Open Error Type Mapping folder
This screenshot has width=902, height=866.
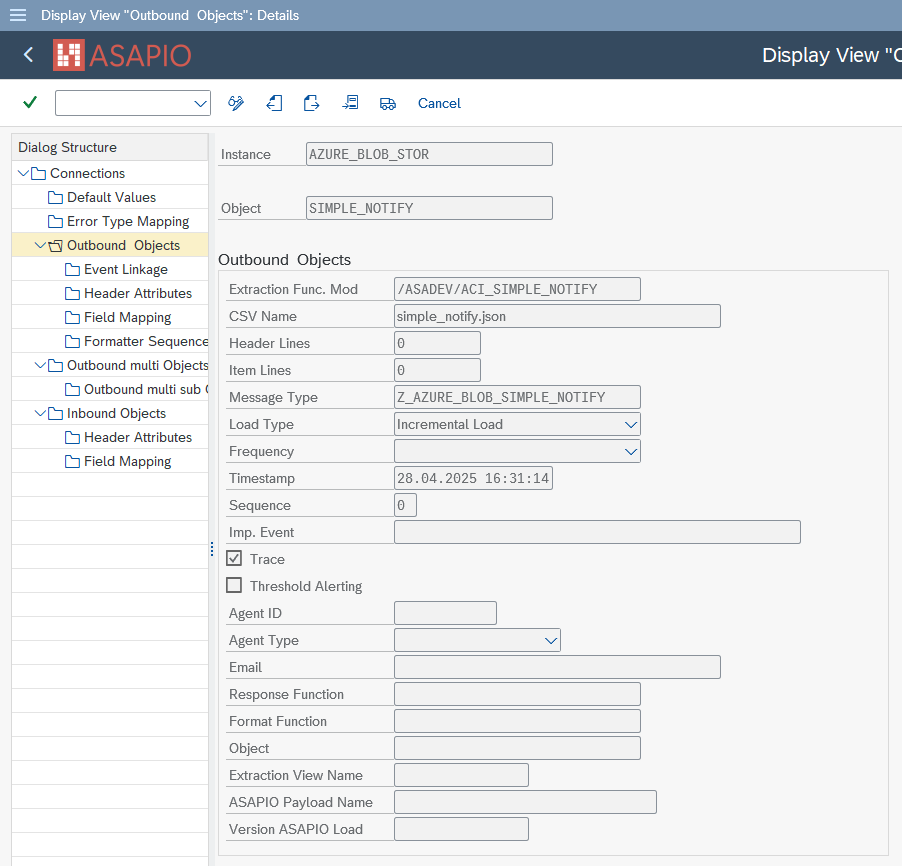coord(119,222)
